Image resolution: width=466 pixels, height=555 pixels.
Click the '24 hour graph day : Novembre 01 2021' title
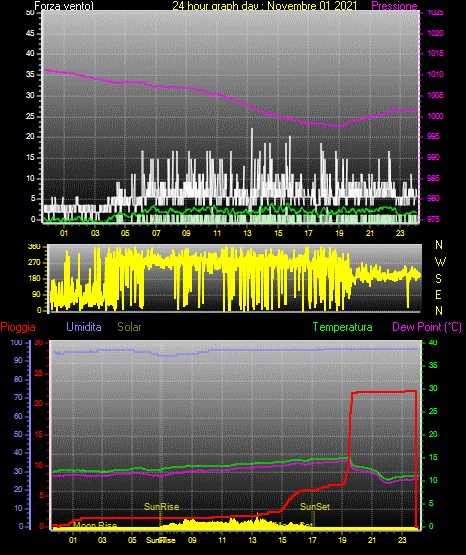point(265,6)
